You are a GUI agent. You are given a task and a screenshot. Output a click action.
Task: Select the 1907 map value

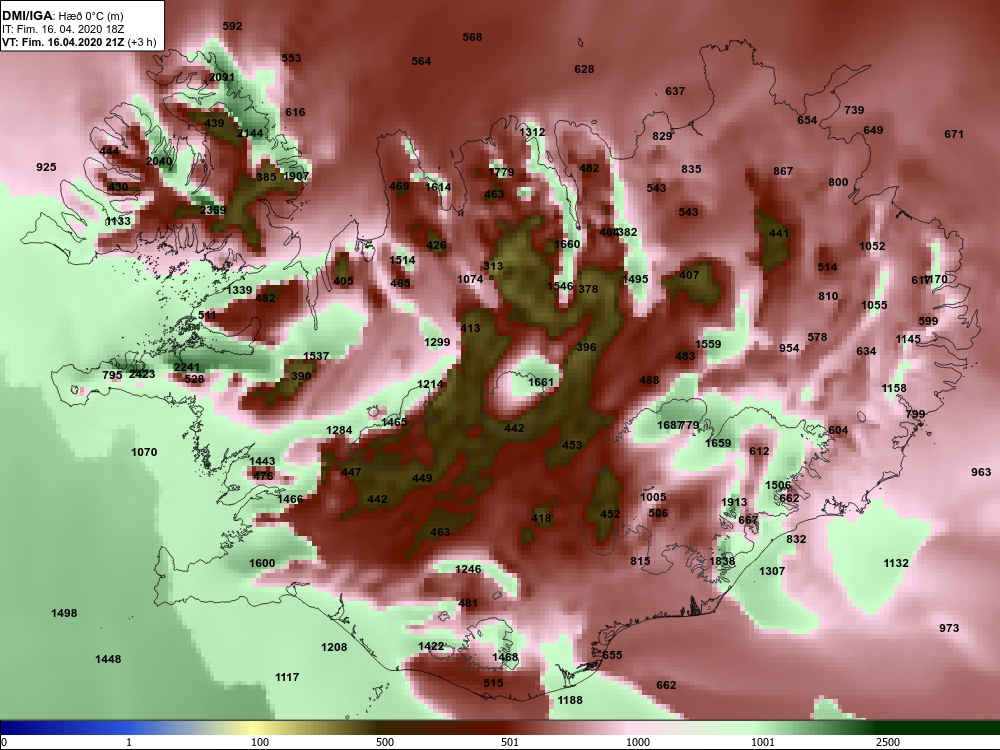tap(296, 176)
